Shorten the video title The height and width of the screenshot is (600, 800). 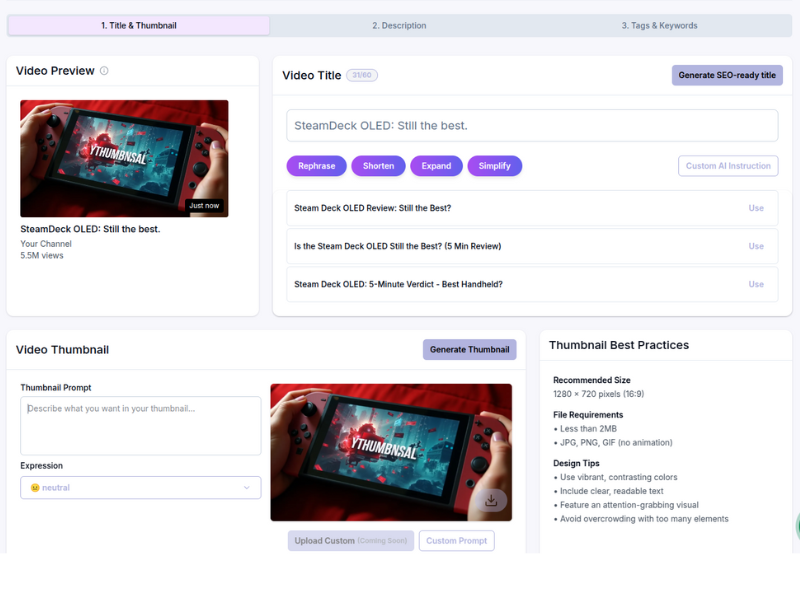(379, 166)
